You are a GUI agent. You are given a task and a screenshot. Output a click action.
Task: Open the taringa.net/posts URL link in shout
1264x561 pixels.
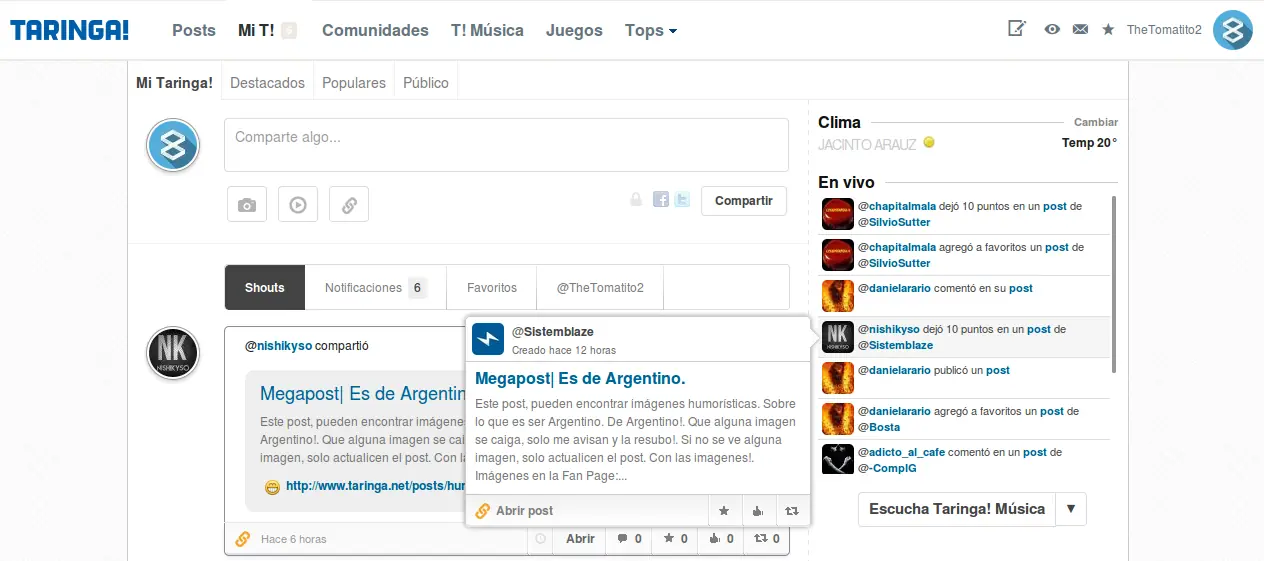[375, 486]
